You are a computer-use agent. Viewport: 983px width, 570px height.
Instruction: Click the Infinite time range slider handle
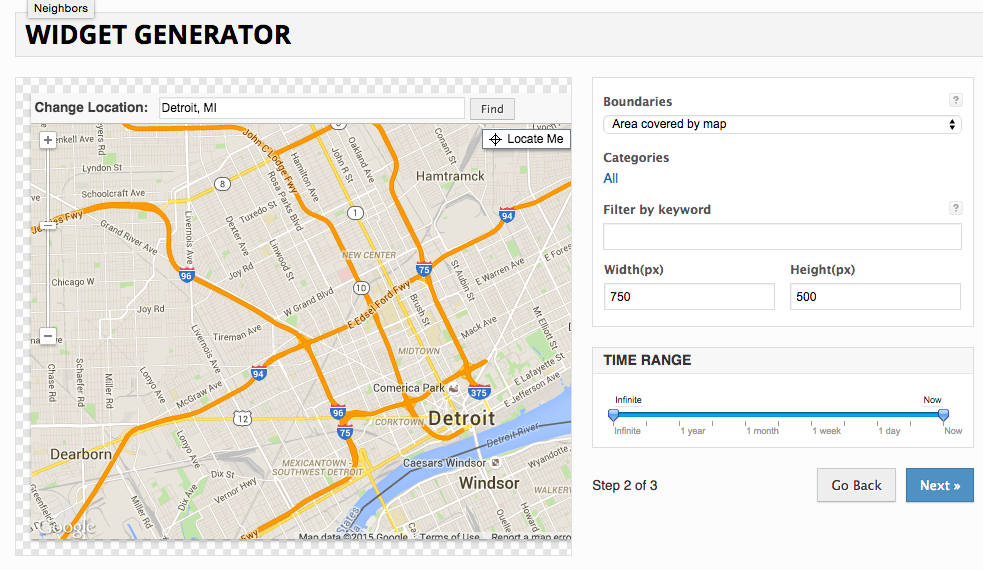click(x=614, y=414)
